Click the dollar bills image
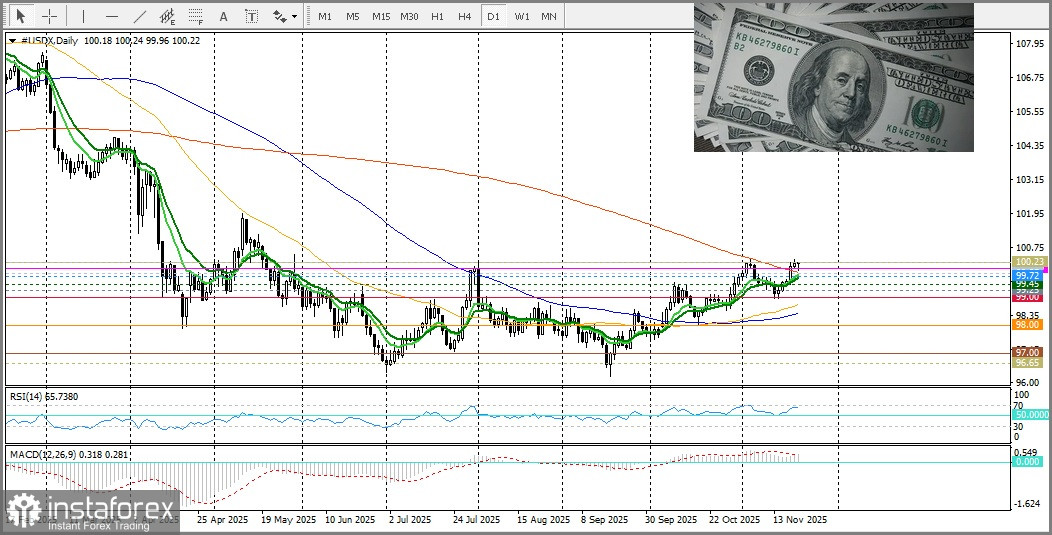Image resolution: width=1052 pixels, height=535 pixels. tap(833, 77)
